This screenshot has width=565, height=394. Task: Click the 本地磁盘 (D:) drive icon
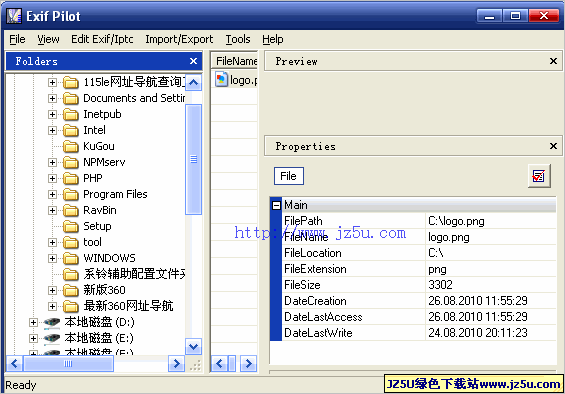pos(52,323)
